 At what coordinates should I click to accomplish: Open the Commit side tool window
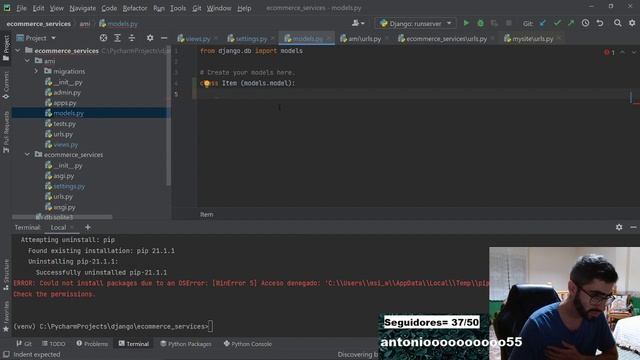click(x=6, y=85)
